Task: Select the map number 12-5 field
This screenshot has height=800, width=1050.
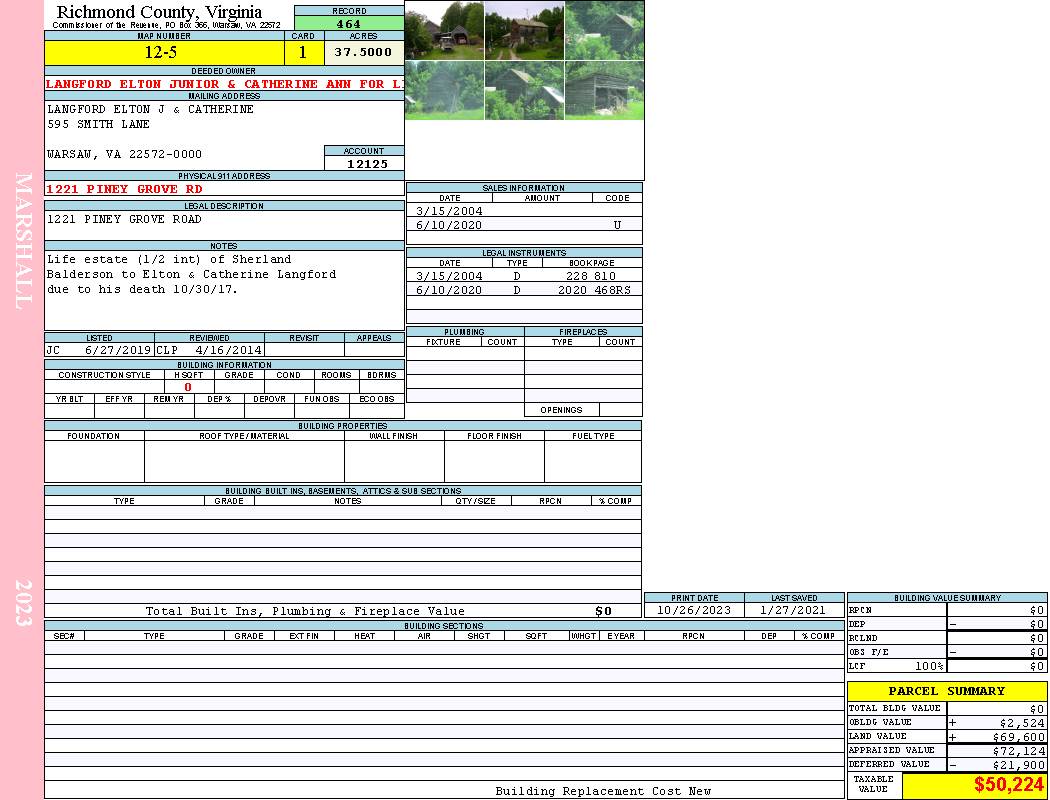Action: click(x=165, y=53)
